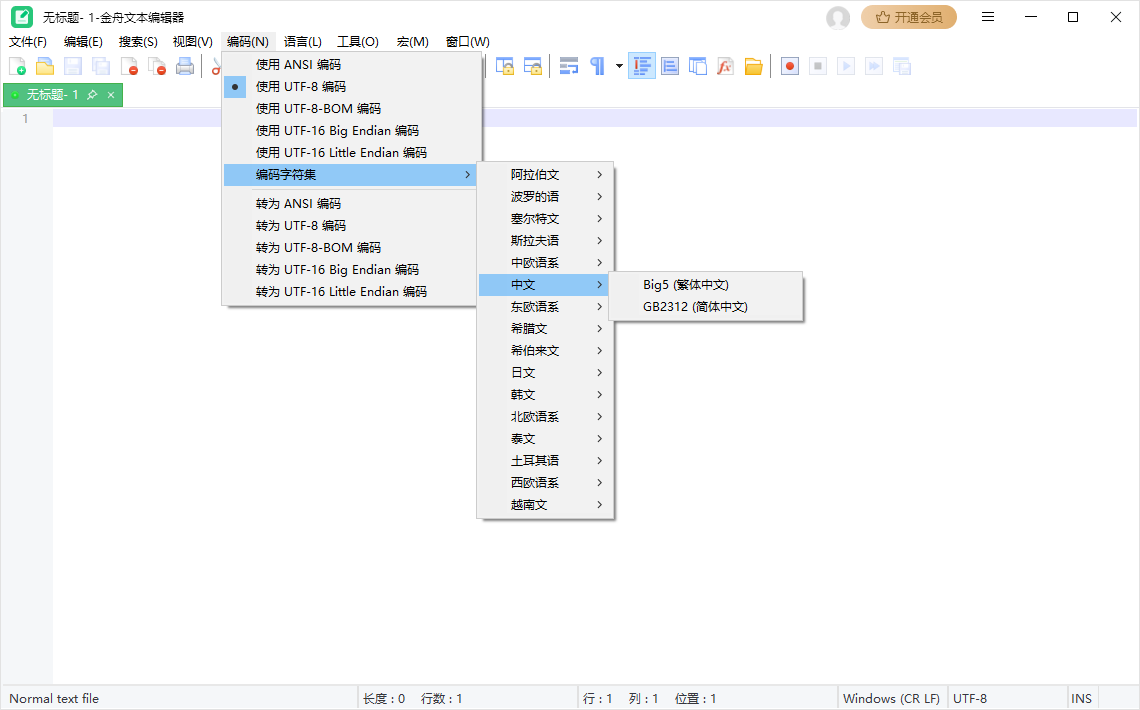
Task: Select 使用 UTF-8 编码 radio option
Action: click(x=350, y=86)
